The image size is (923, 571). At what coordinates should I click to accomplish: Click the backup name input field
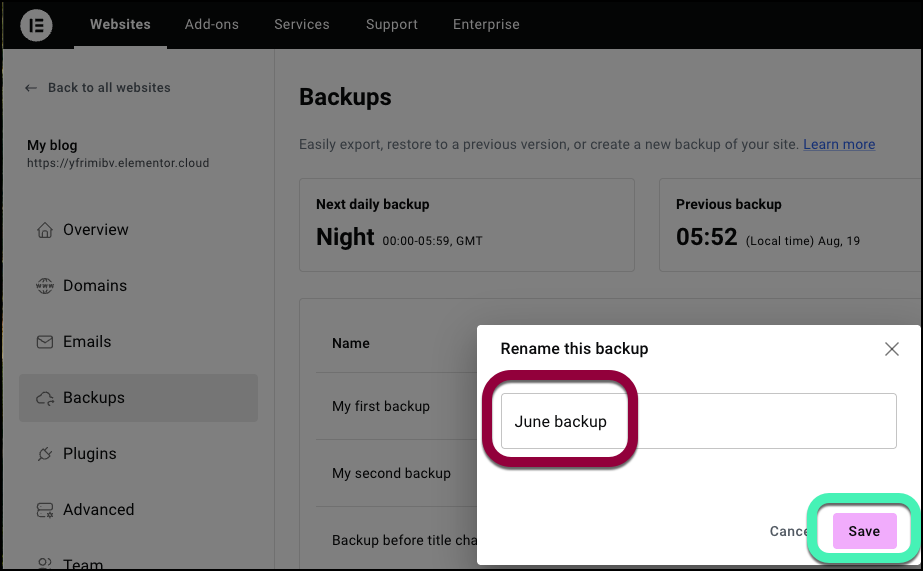[698, 421]
